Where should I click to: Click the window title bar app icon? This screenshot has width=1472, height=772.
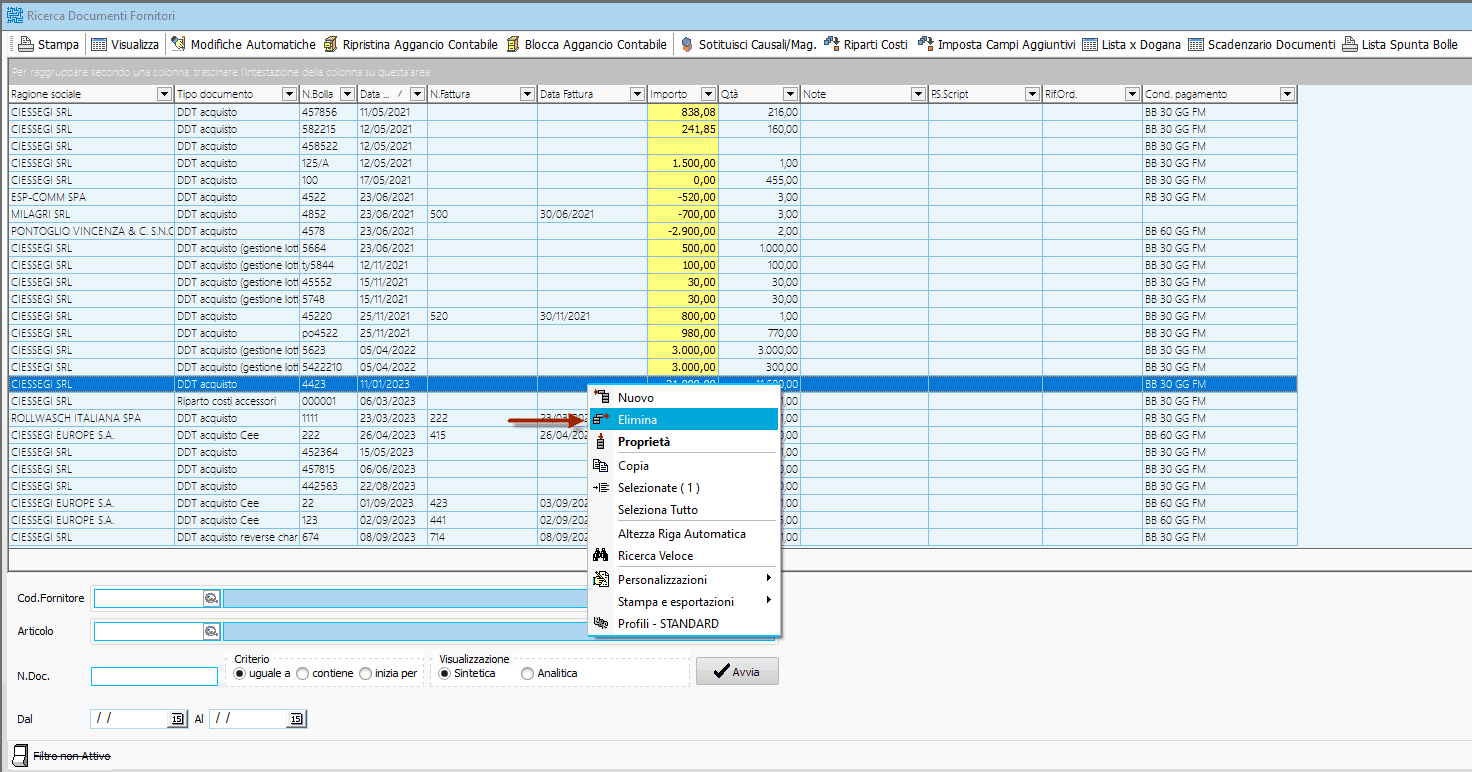[x=14, y=16]
